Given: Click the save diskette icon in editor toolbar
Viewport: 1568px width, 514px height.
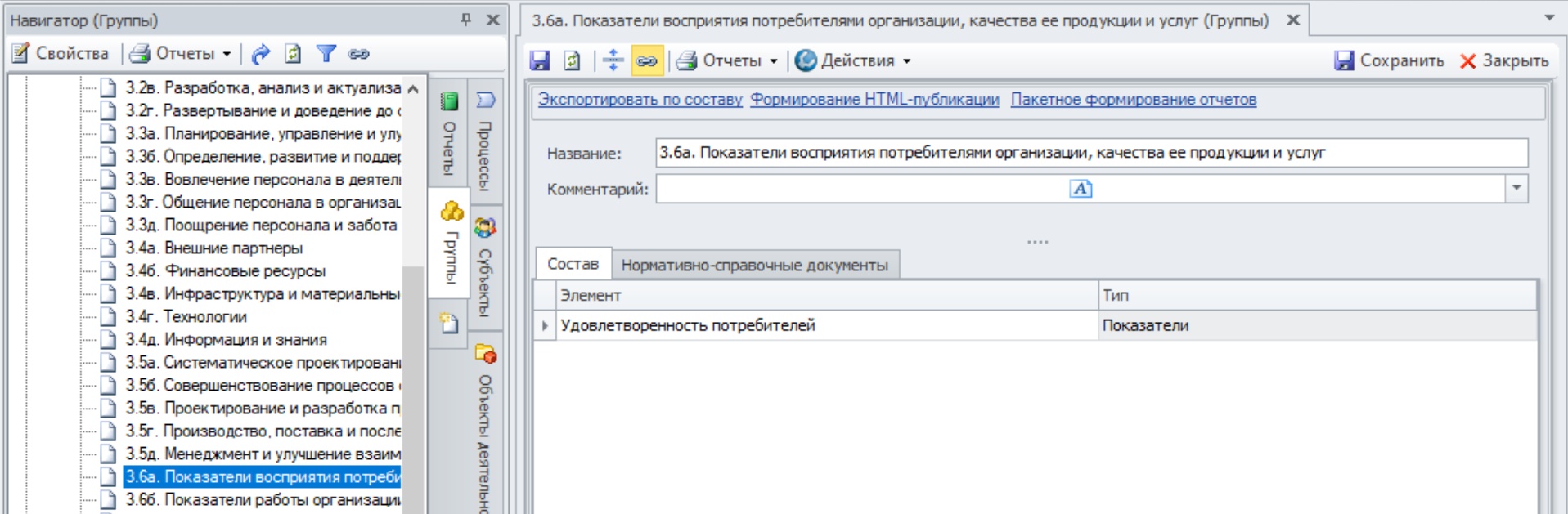Looking at the screenshot, I should (x=540, y=61).
